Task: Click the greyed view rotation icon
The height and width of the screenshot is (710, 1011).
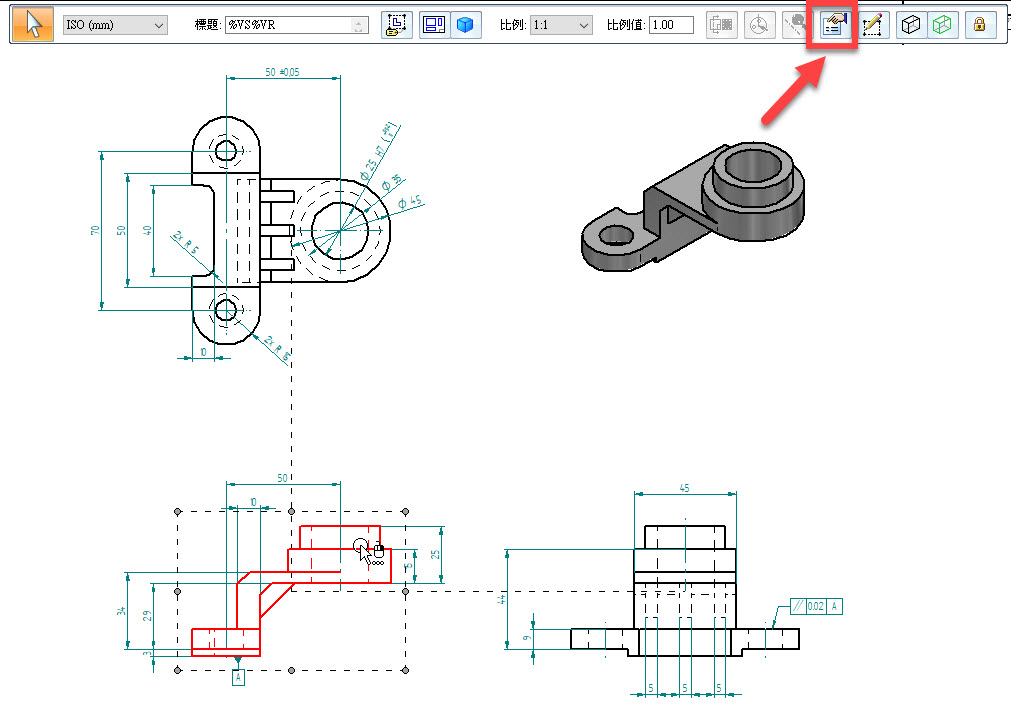Action: point(760,25)
